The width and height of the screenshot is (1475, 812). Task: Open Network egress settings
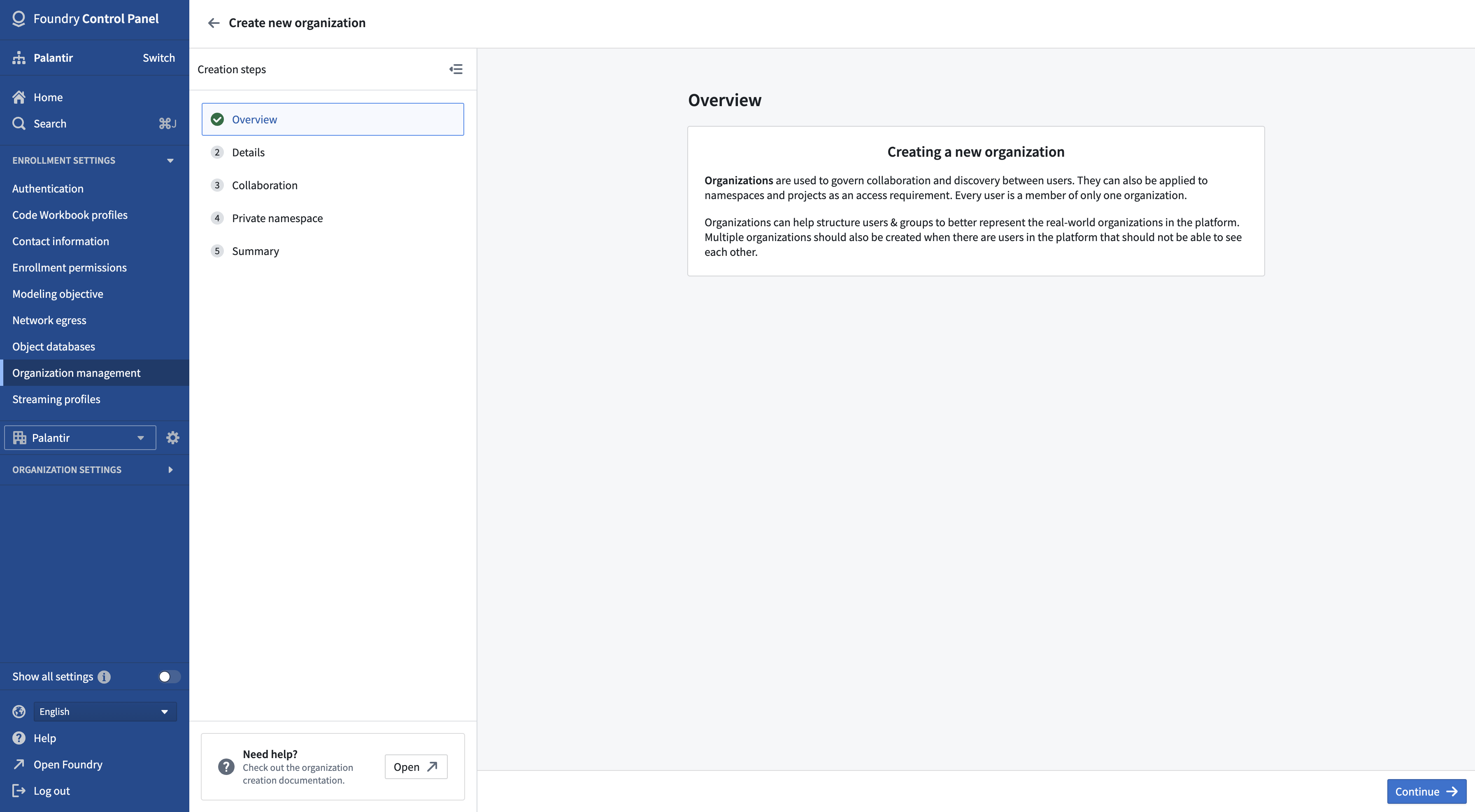[95, 320]
